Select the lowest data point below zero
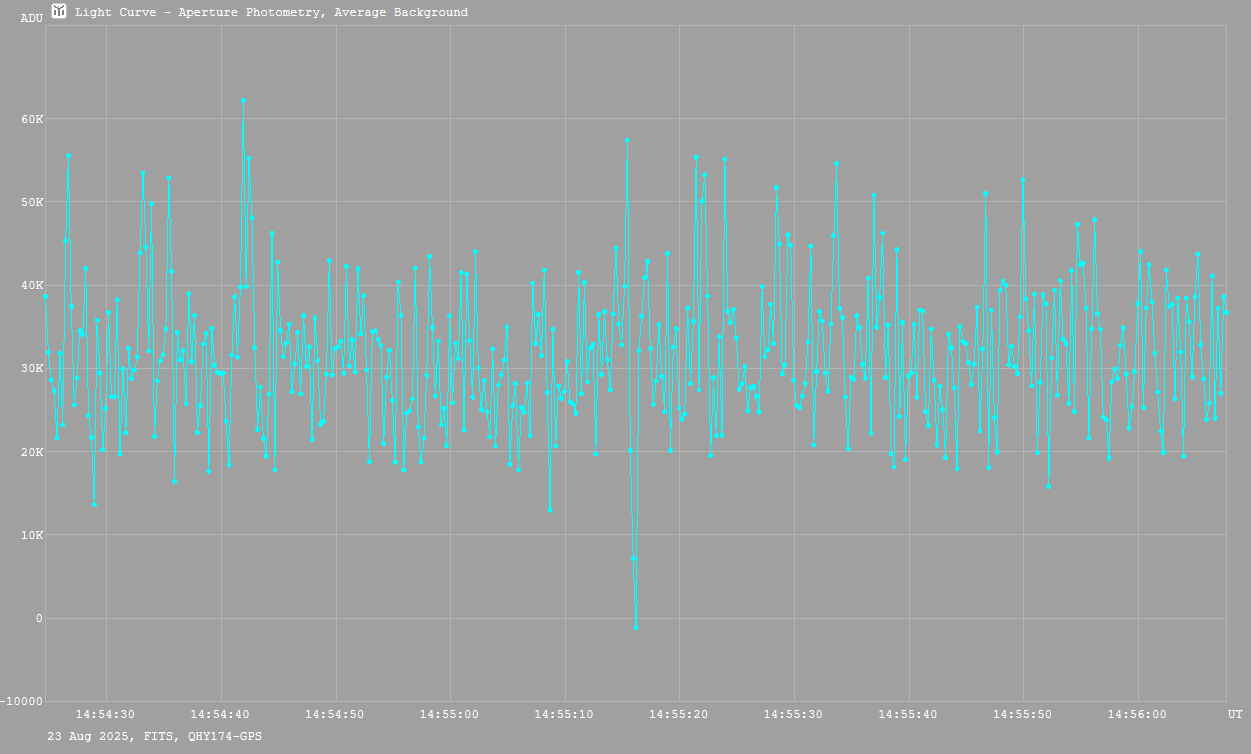The image size is (1251, 754). pyautogui.click(x=636, y=627)
